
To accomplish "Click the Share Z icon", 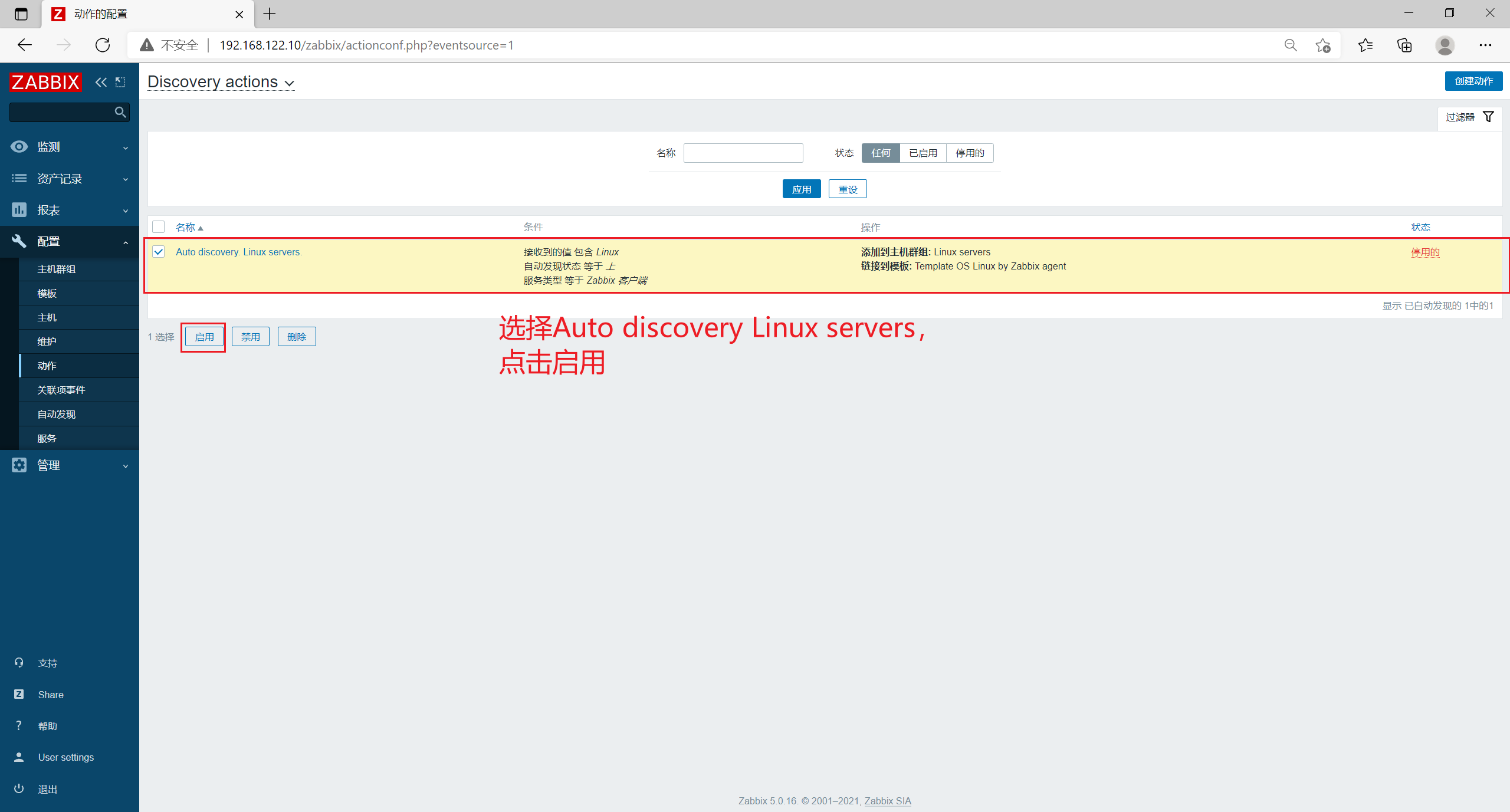I will (19, 694).
